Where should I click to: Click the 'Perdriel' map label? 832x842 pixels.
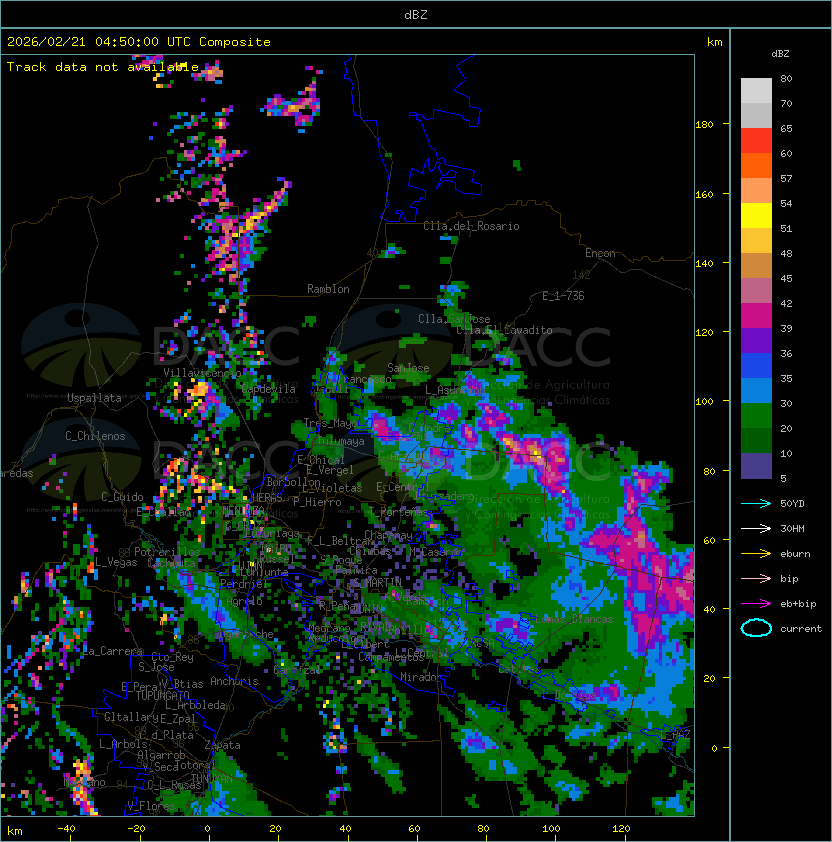(x=244, y=583)
